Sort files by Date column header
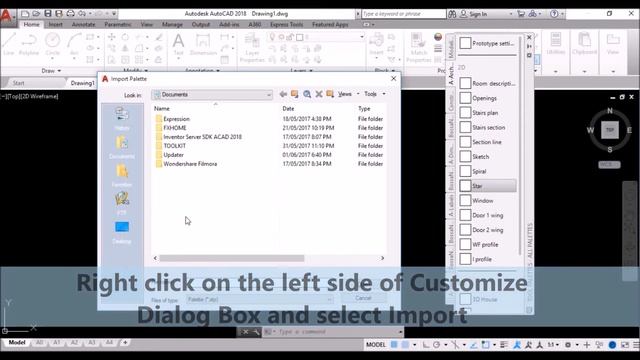Viewport: 640px width, 360px height. [x=288, y=109]
